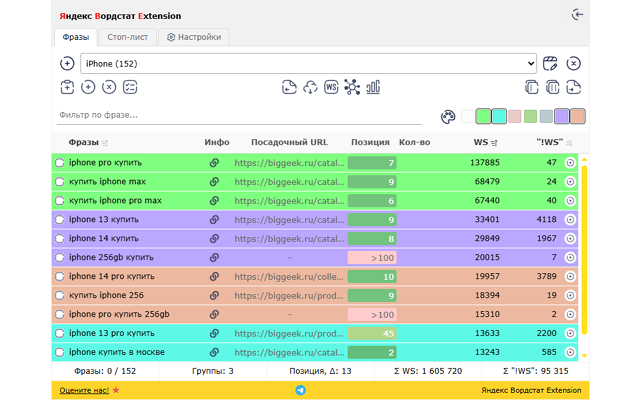Viewport: 640px width, 400px height.
Task: Click the target icon for купить iphone 256
Action: point(570,295)
